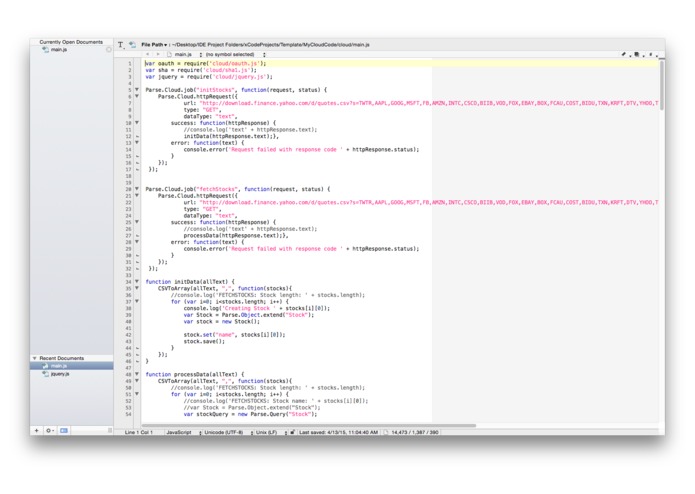Screen dimensions: 695x494
Task: Fold the for loop at line 51
Action: click(137, 394)
